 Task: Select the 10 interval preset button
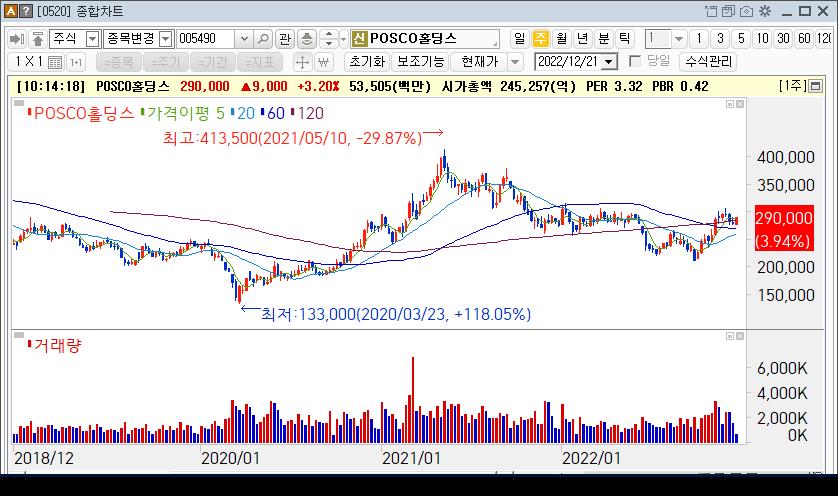click(762, 38)
